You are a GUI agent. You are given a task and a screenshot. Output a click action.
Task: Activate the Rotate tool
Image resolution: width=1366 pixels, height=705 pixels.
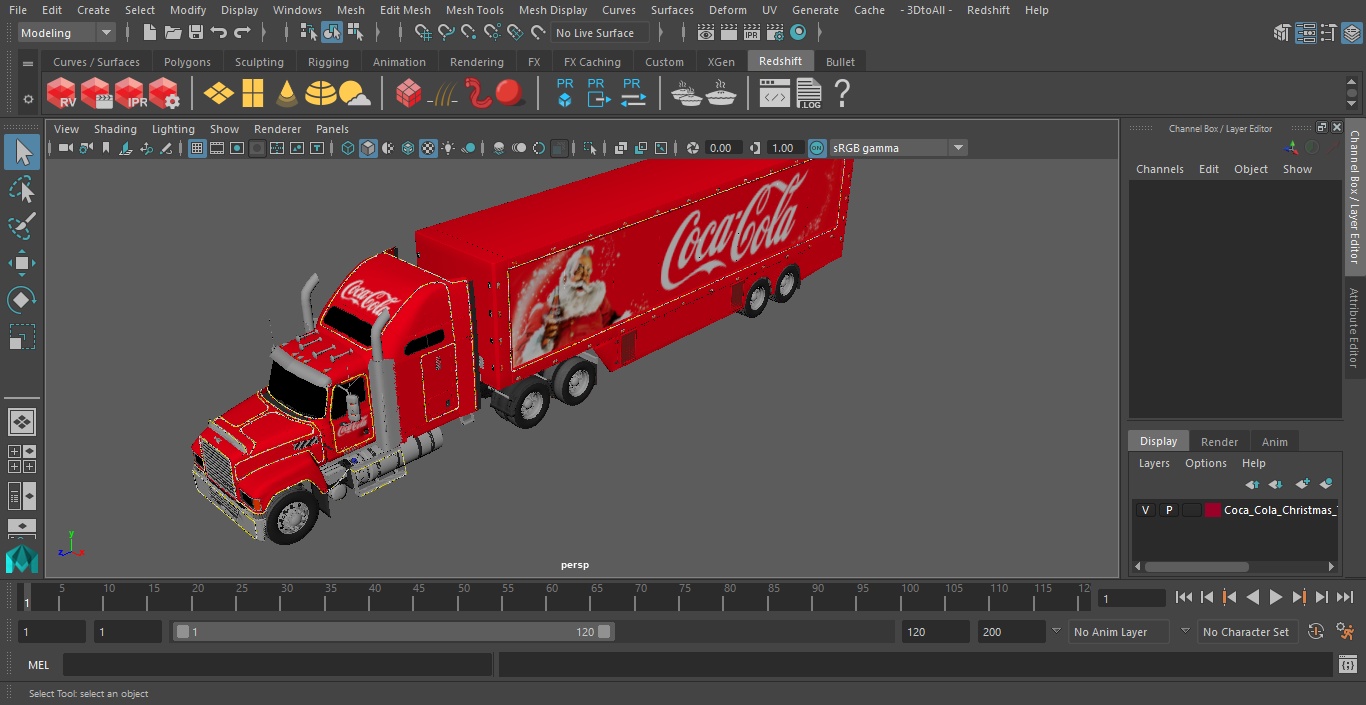[22, 300]
